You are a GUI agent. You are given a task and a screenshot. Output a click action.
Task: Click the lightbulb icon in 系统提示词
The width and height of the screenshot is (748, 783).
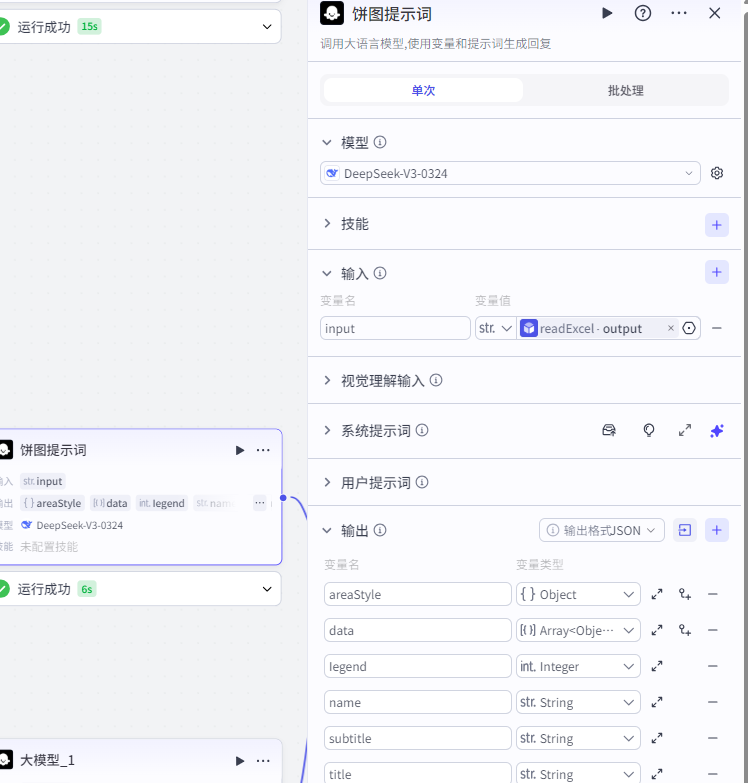(x=649, y=430)
